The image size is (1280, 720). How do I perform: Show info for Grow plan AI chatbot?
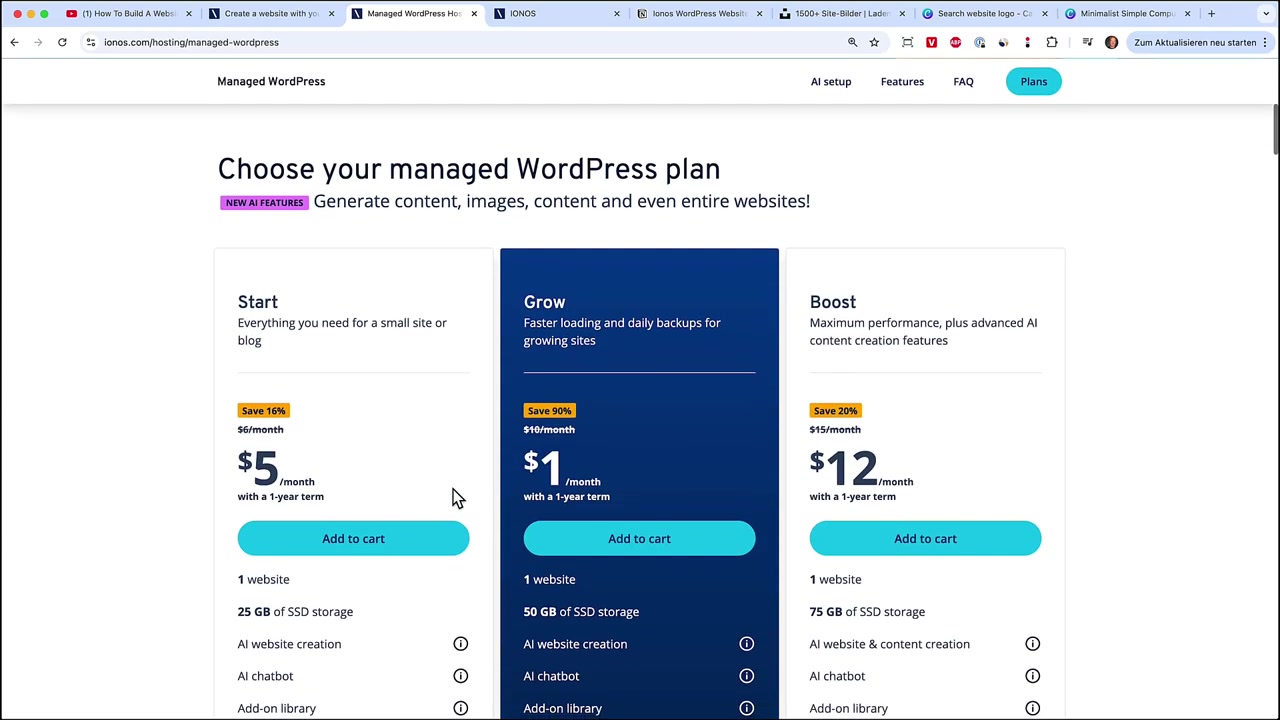tap(746, 676)
